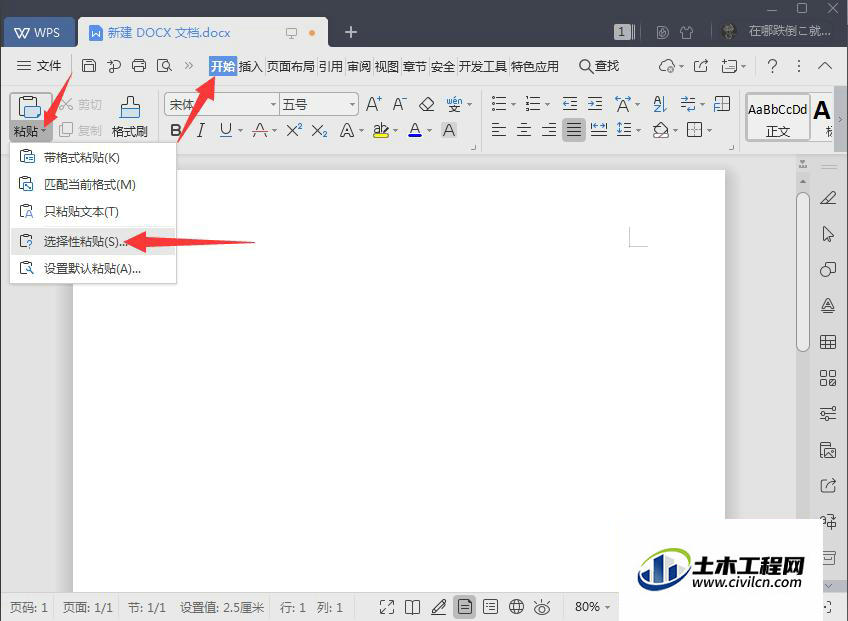Toggle bold formatting
The height and width of the screenshot is (621, 848).
[x=176, y=130]
